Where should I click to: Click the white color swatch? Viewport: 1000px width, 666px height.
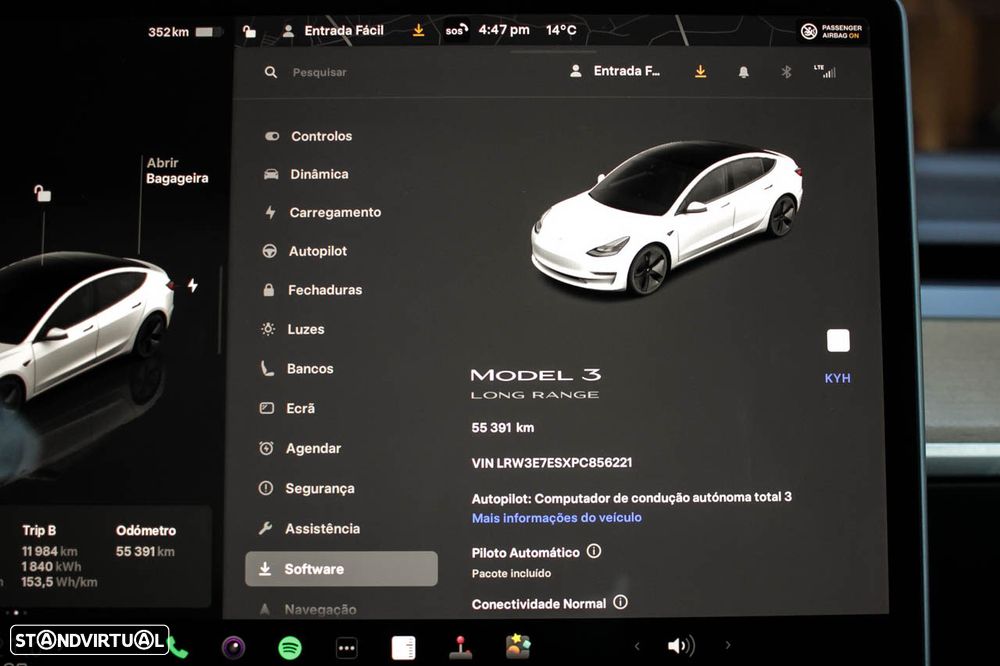click(x=838, y=341)
